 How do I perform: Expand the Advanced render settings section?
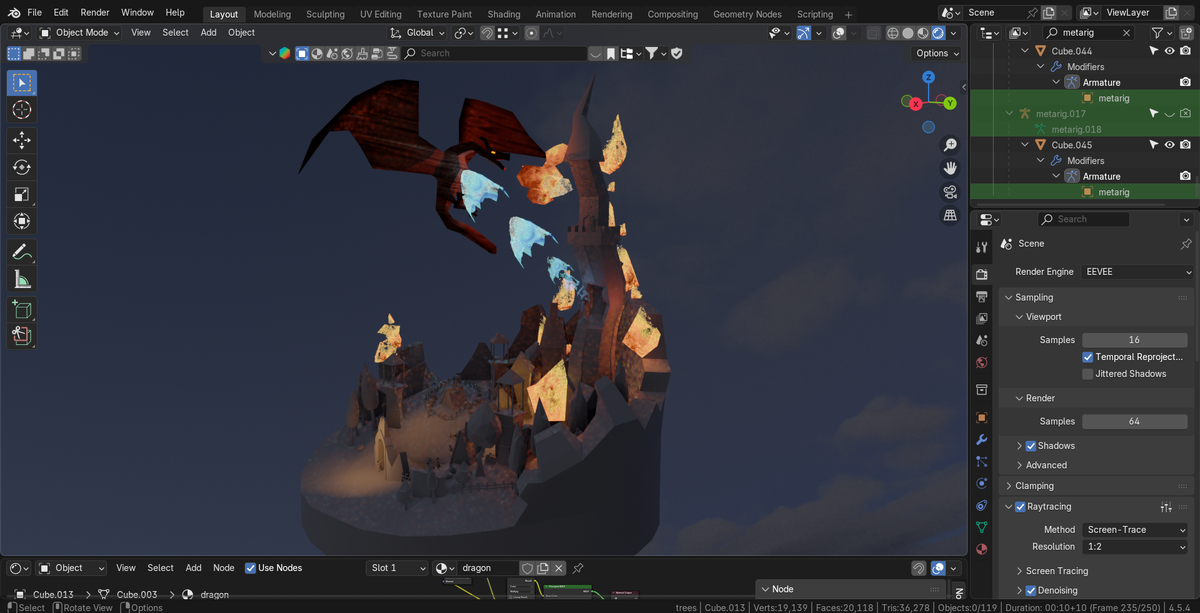click(1046, 465)
